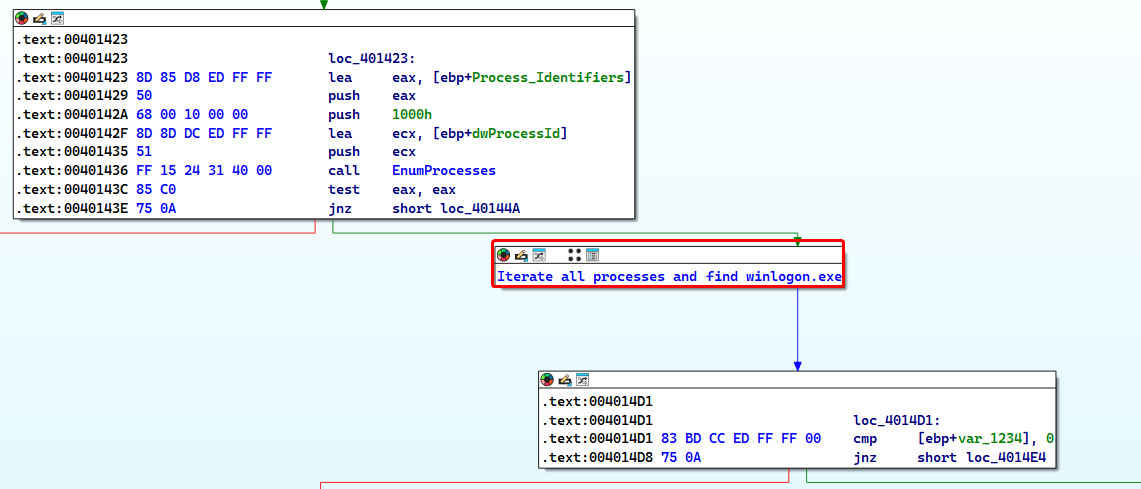1141x489 pixels.
Task: Open node color picker in loc_401423 block
Action: (21, 18)
